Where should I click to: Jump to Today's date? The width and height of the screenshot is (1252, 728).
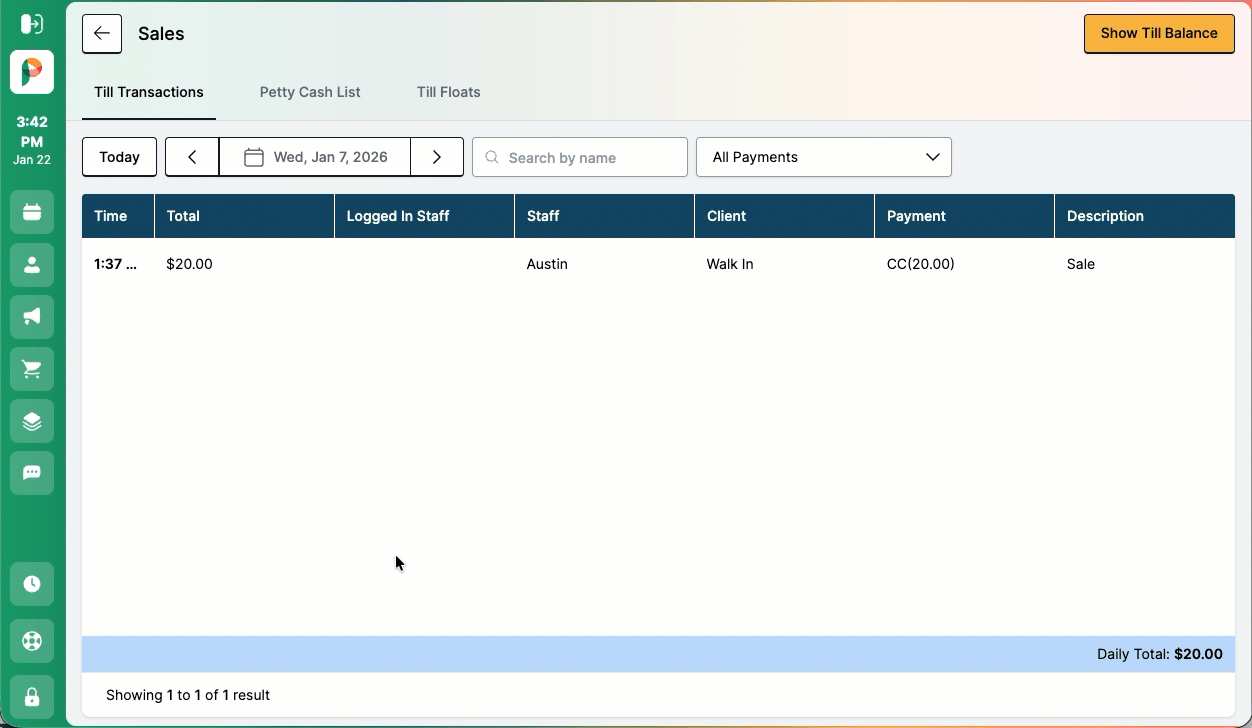click(x=119, y=157)
